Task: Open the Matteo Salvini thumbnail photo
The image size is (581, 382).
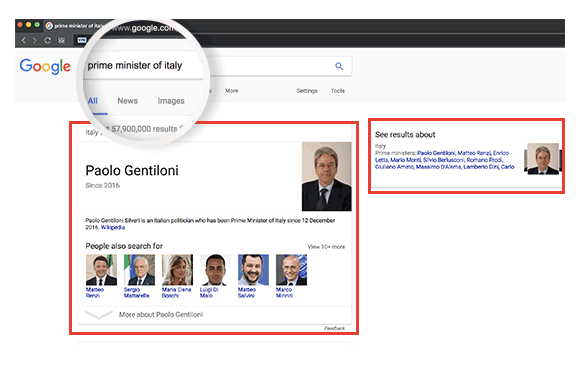Action: point(253,270)
